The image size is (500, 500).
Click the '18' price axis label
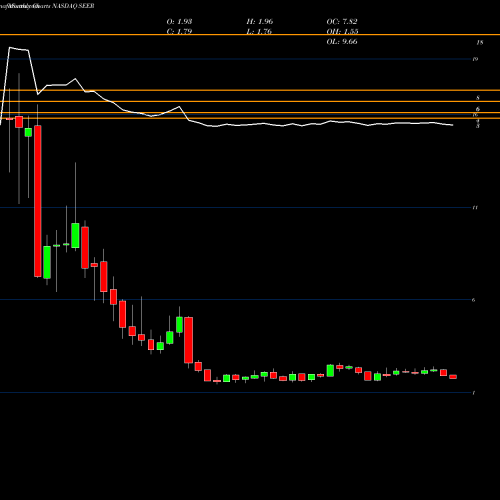click(x=480, y=42)
